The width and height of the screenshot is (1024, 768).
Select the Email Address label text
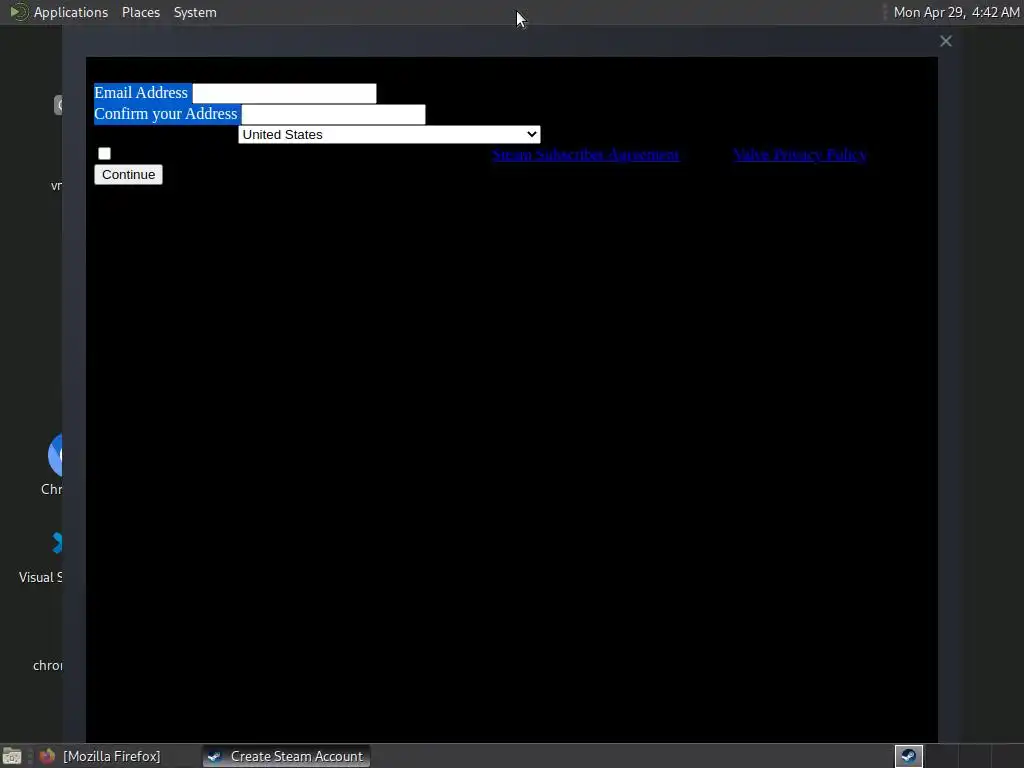click(x=141, y=93)
